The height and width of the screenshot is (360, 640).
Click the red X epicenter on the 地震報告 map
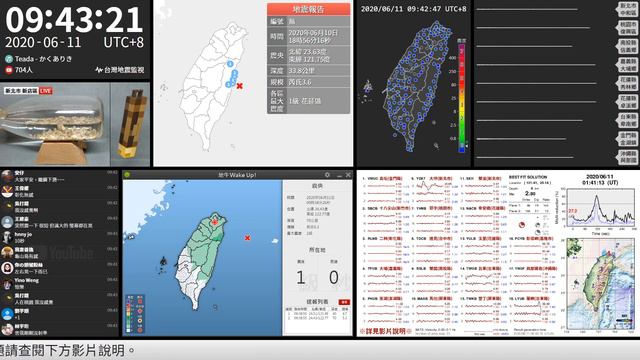point(240,86)
